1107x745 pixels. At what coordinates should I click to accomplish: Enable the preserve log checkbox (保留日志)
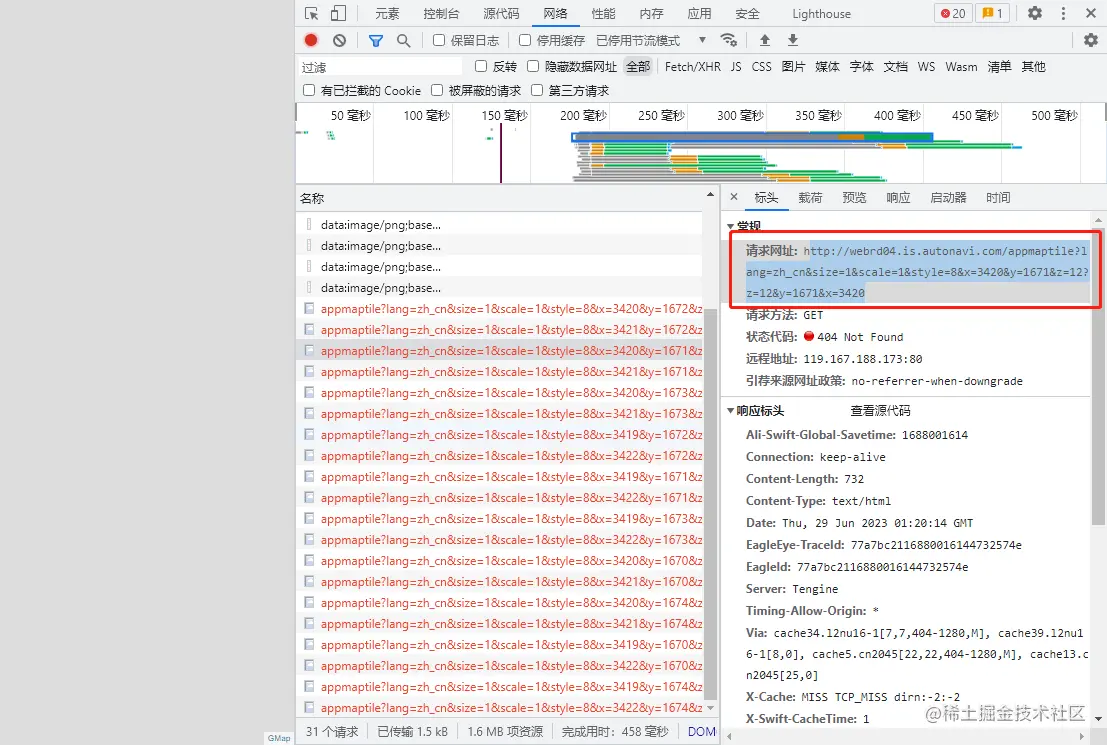(x=438, y=40)
